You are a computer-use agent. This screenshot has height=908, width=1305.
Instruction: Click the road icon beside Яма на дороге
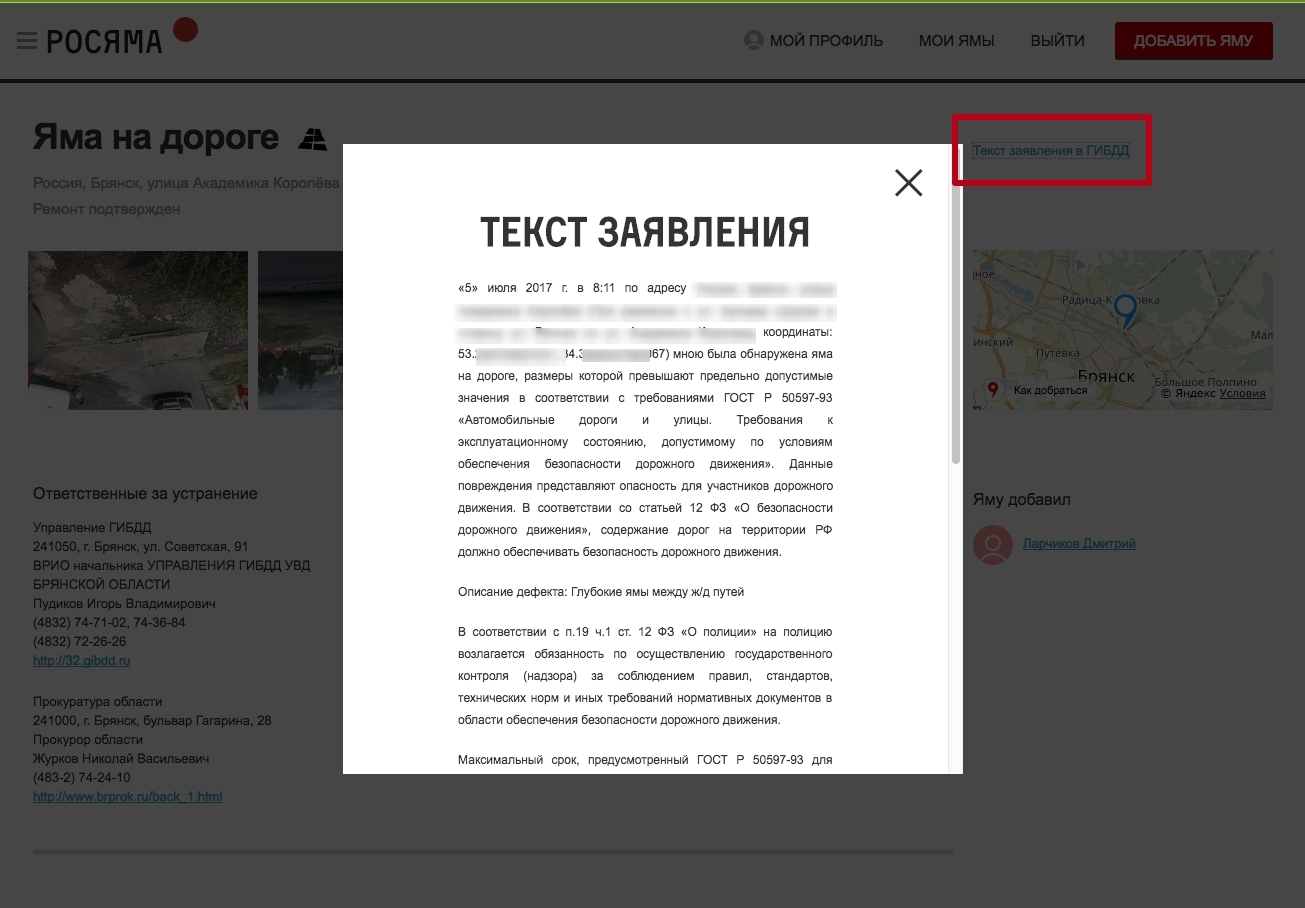pos(313,140)
